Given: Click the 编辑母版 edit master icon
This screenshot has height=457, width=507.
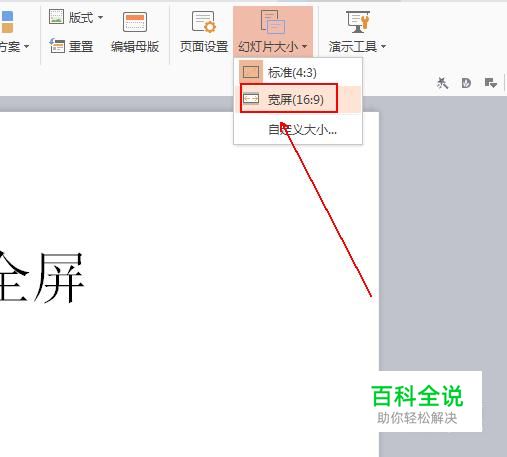Looking at the screenshot, I should 135,22.
